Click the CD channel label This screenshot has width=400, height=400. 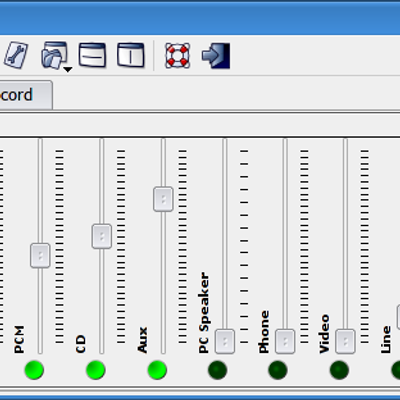(x=81, y=344)
